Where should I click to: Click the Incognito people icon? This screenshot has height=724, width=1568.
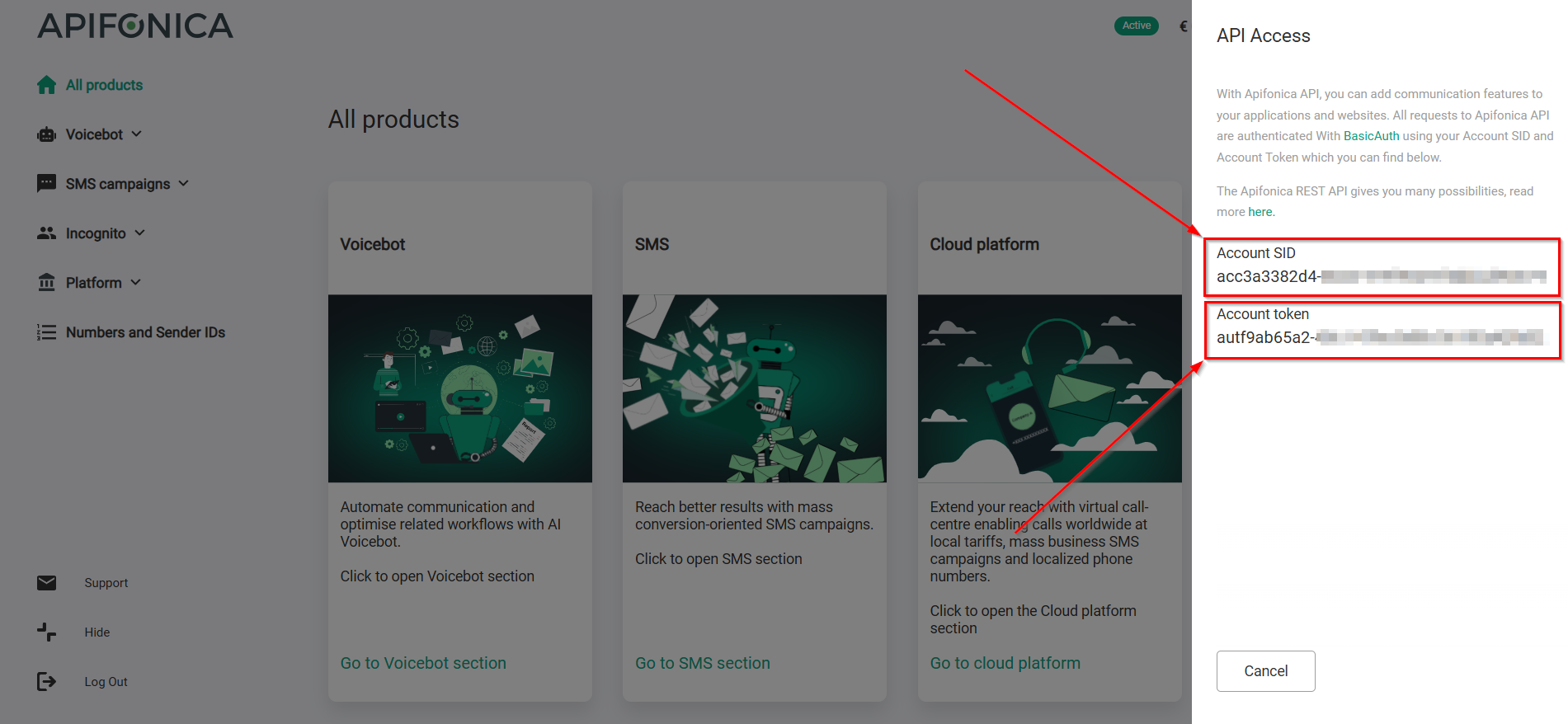pos(46,233)
